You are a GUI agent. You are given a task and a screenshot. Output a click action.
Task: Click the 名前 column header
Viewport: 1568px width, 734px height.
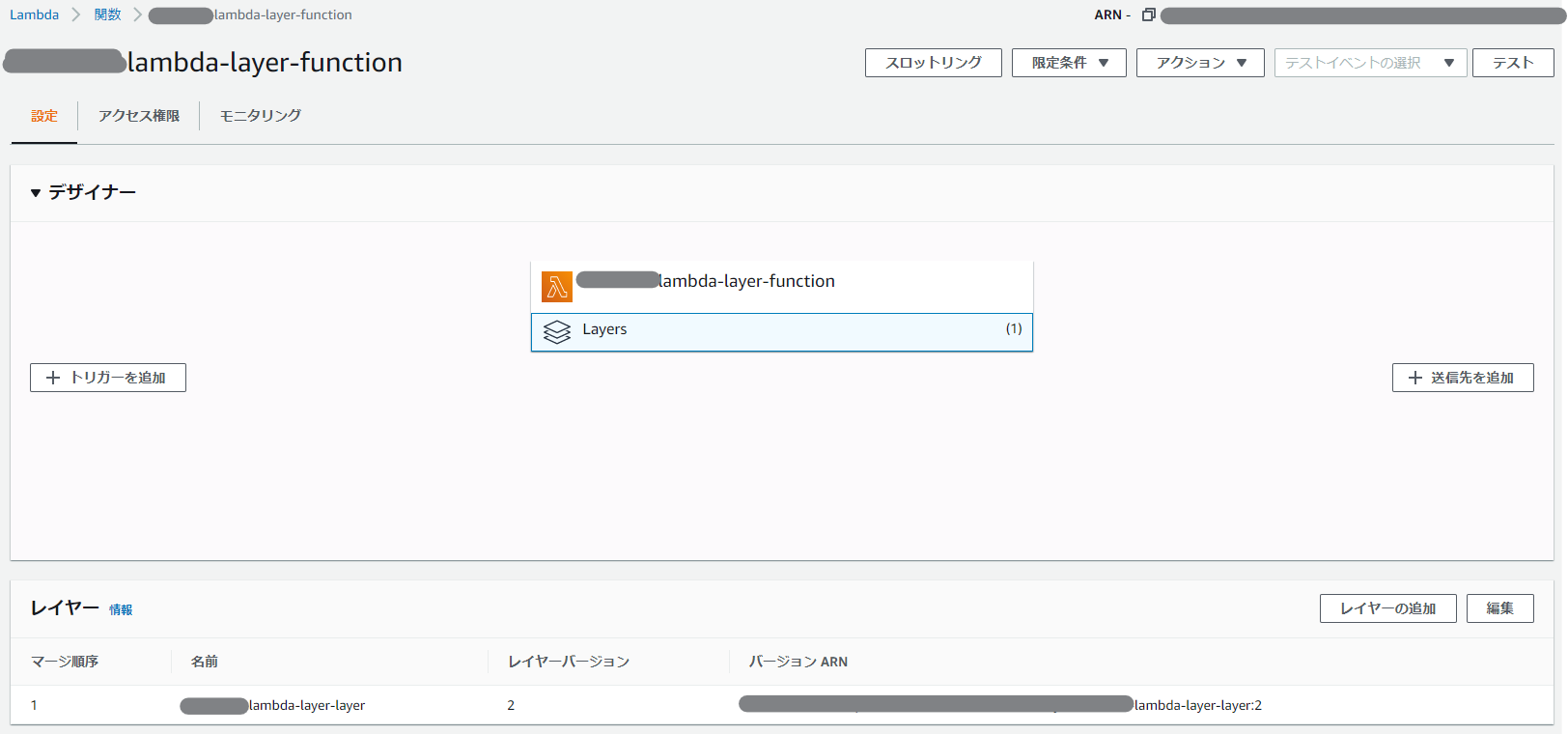[205, 662]
